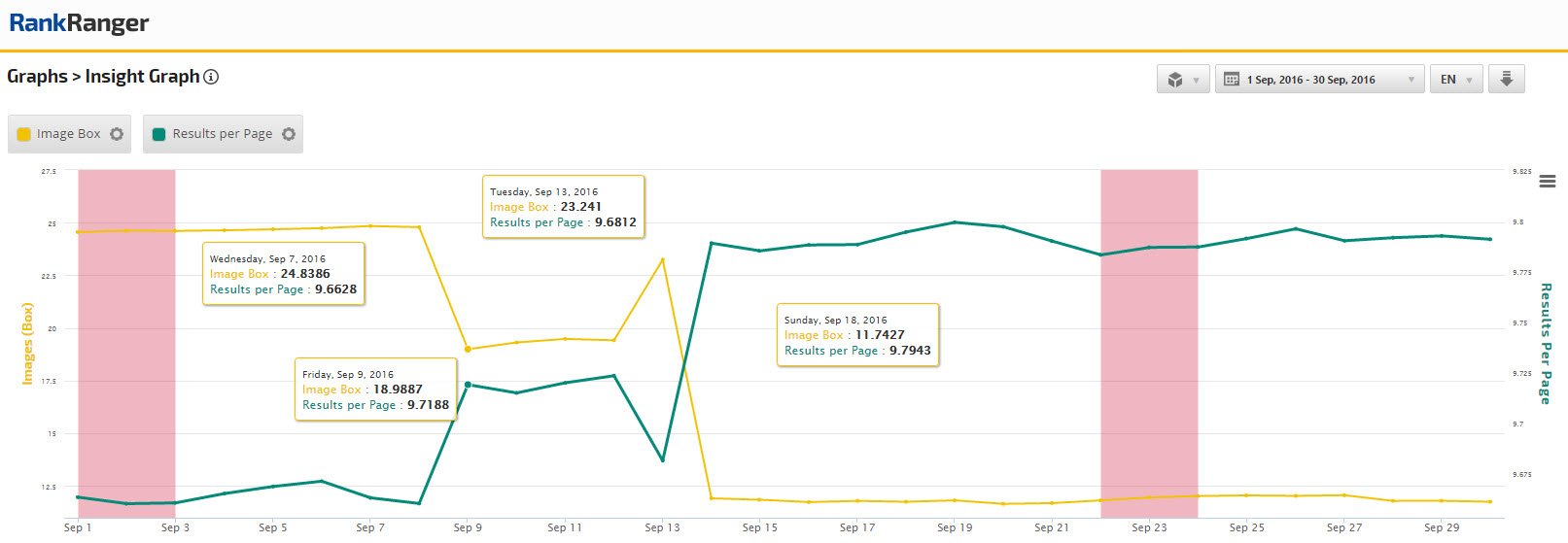Open Image Box metric settings gear
1568x543 pixels.
pos(117,134)
